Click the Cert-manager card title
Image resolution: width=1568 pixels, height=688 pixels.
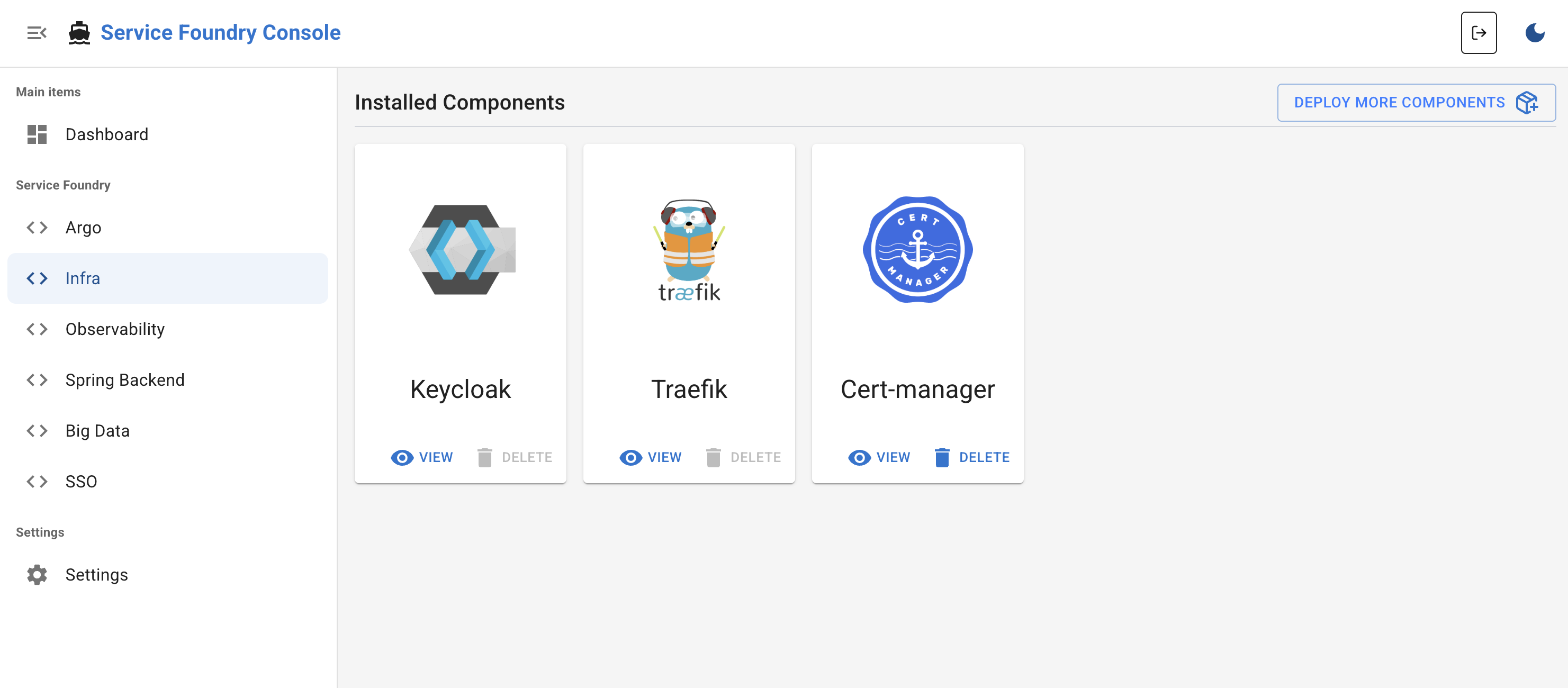(x=917, y=390)
